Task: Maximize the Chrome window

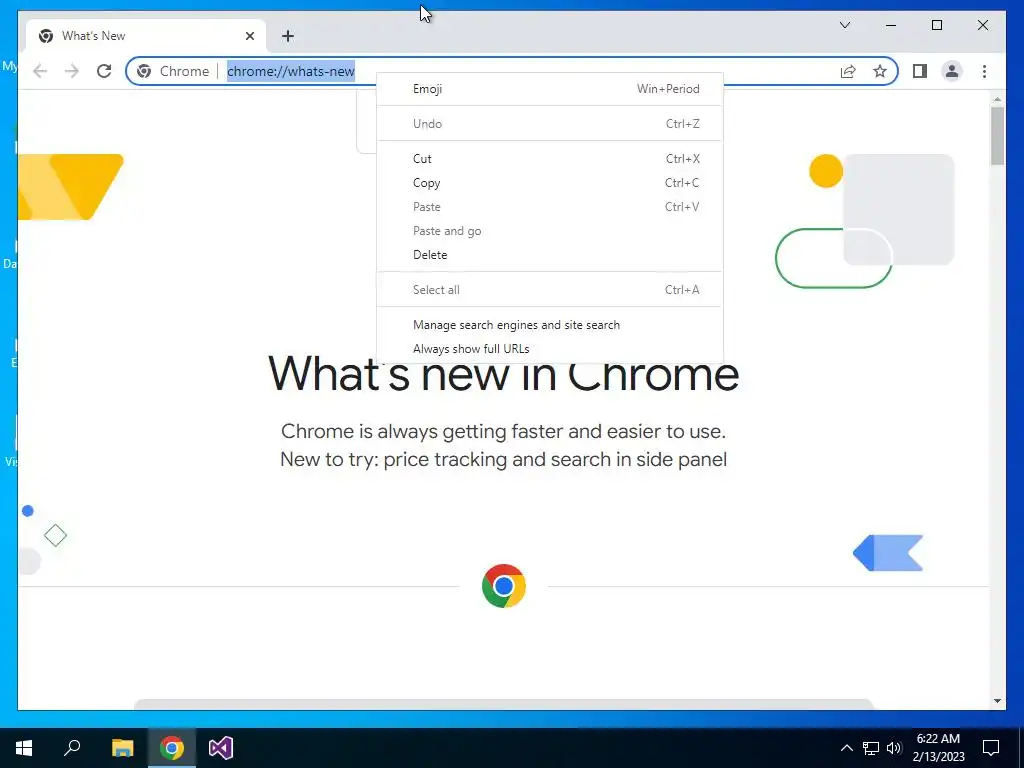Action: [936, 25]
